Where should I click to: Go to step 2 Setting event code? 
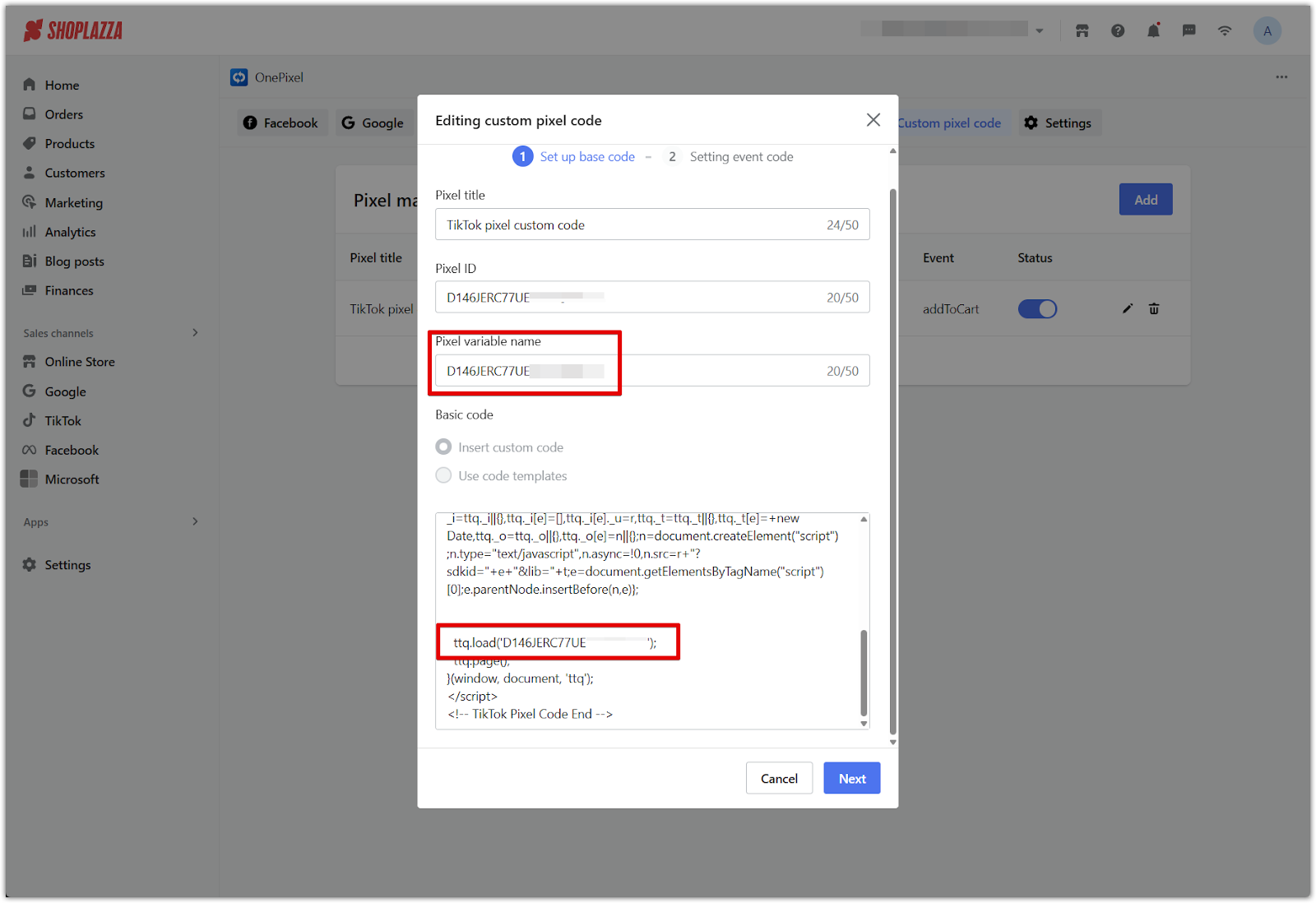coord(728,157)
